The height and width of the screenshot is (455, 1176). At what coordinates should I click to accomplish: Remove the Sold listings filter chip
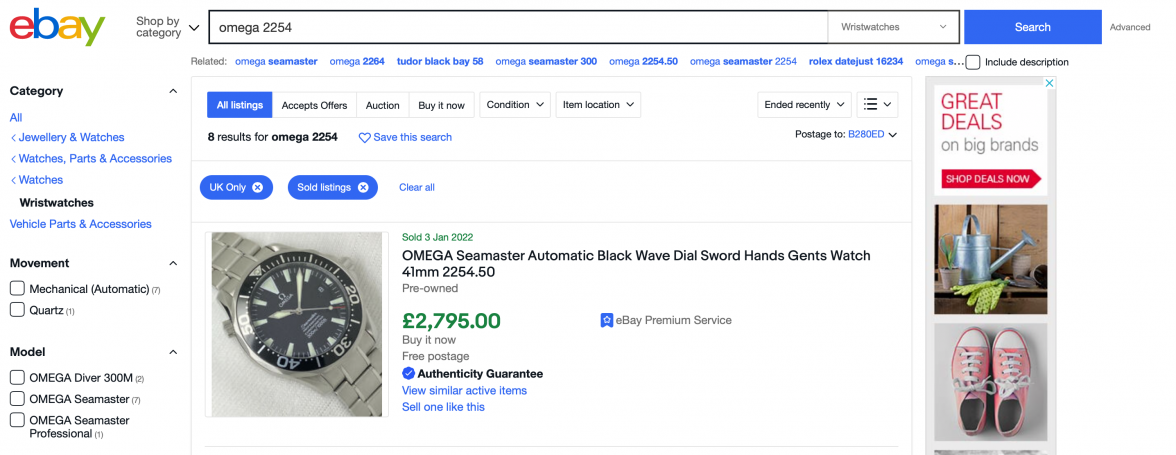click(x=362, y=187)
